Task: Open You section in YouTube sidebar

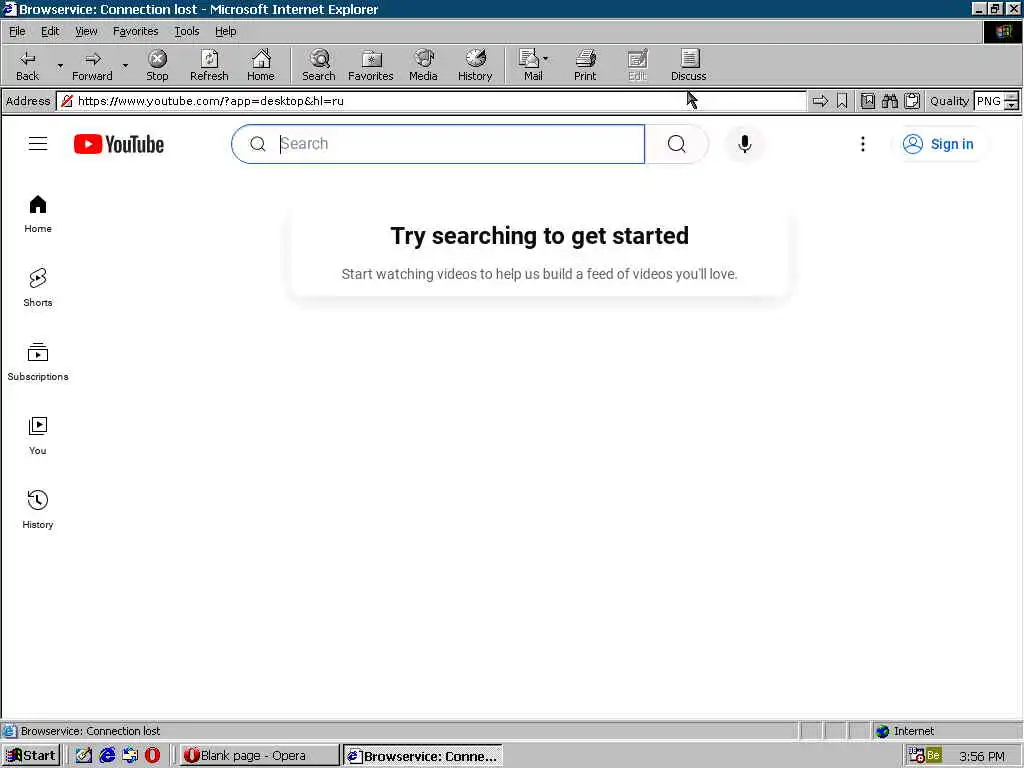Action: point(38,436)
